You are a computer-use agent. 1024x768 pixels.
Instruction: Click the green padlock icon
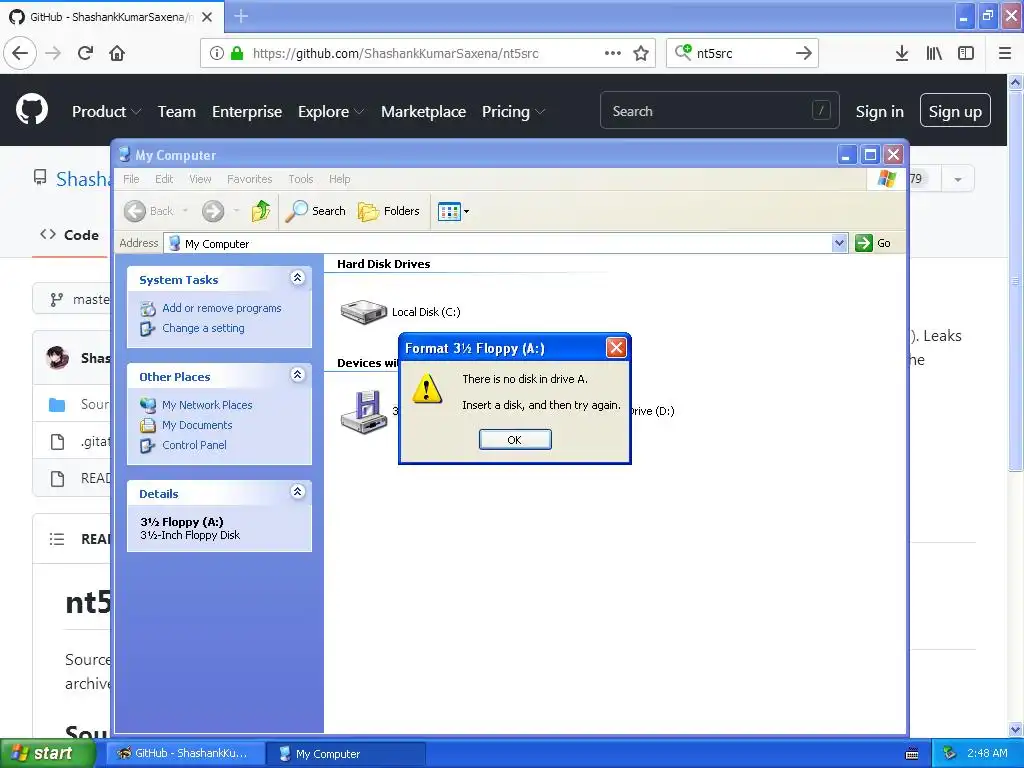point(237,54)
